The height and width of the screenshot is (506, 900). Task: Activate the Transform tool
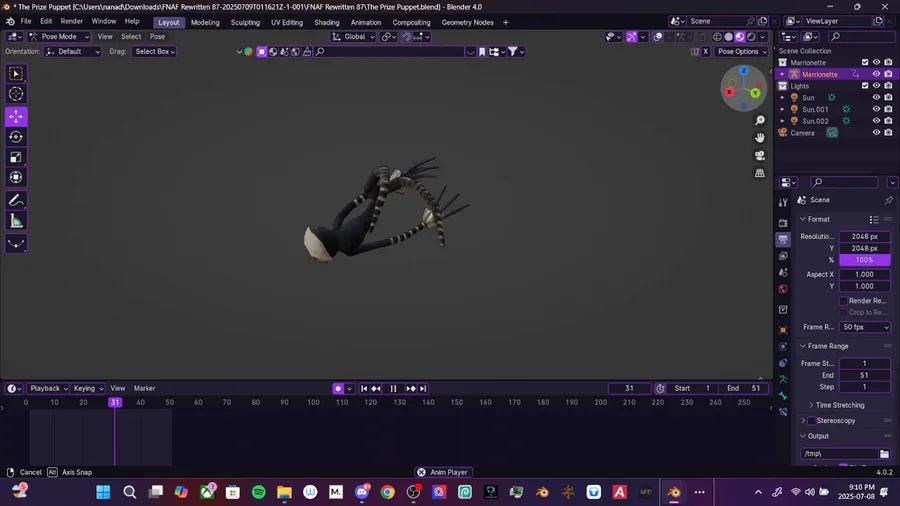point(16,177)
